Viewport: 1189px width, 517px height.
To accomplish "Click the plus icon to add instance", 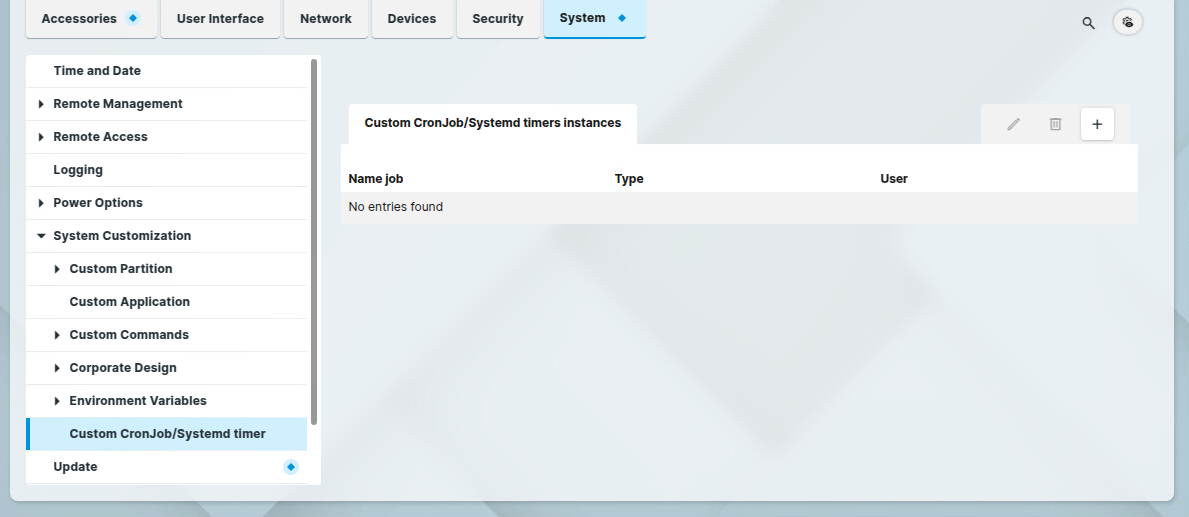I will (1097, 124).
